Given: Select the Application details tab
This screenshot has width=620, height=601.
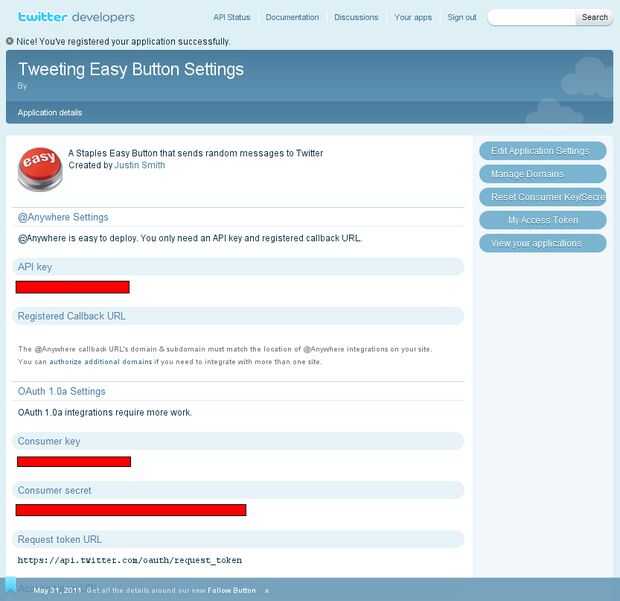Looking at the screenshot, I should (x=50, y=113).
